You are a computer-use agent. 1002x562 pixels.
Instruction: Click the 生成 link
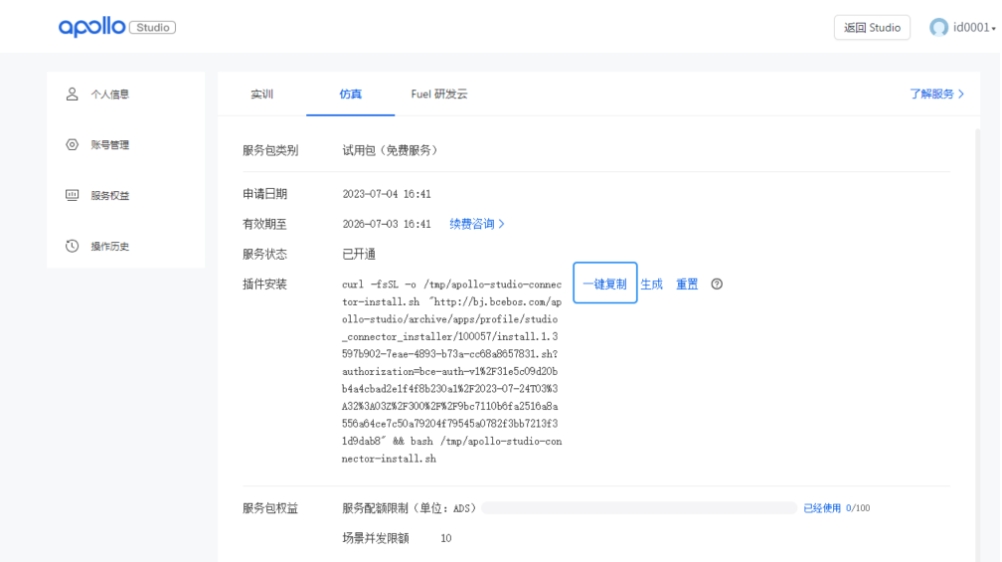coord(651,284)
